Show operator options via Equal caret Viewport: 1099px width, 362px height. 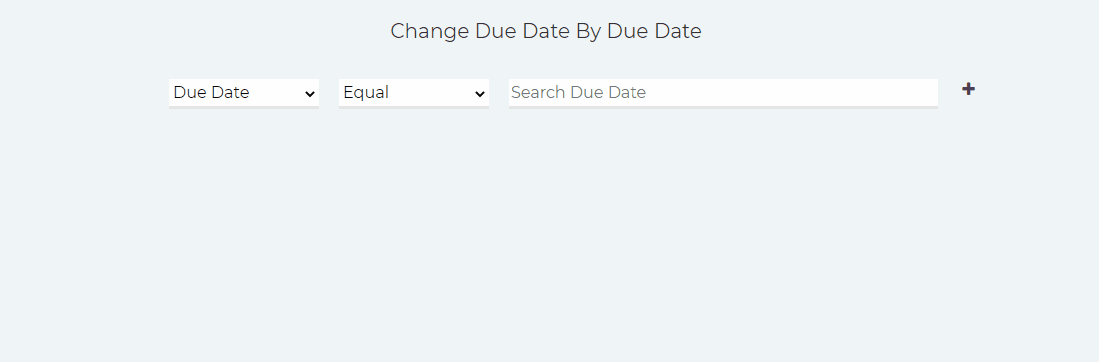(479, 94)
